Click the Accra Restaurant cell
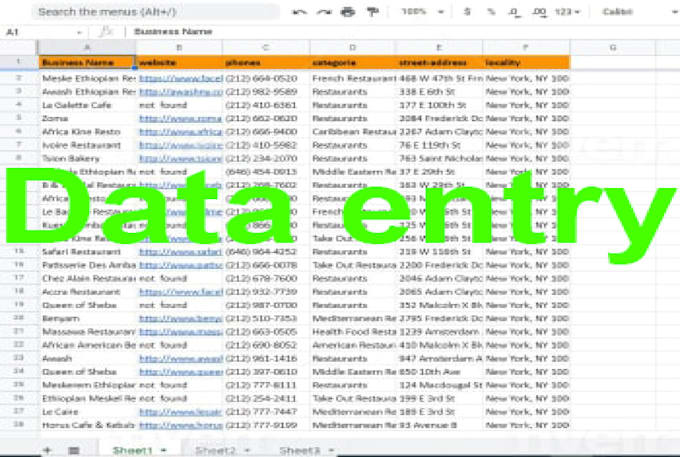The image size is (680, 457). point(87,292)
